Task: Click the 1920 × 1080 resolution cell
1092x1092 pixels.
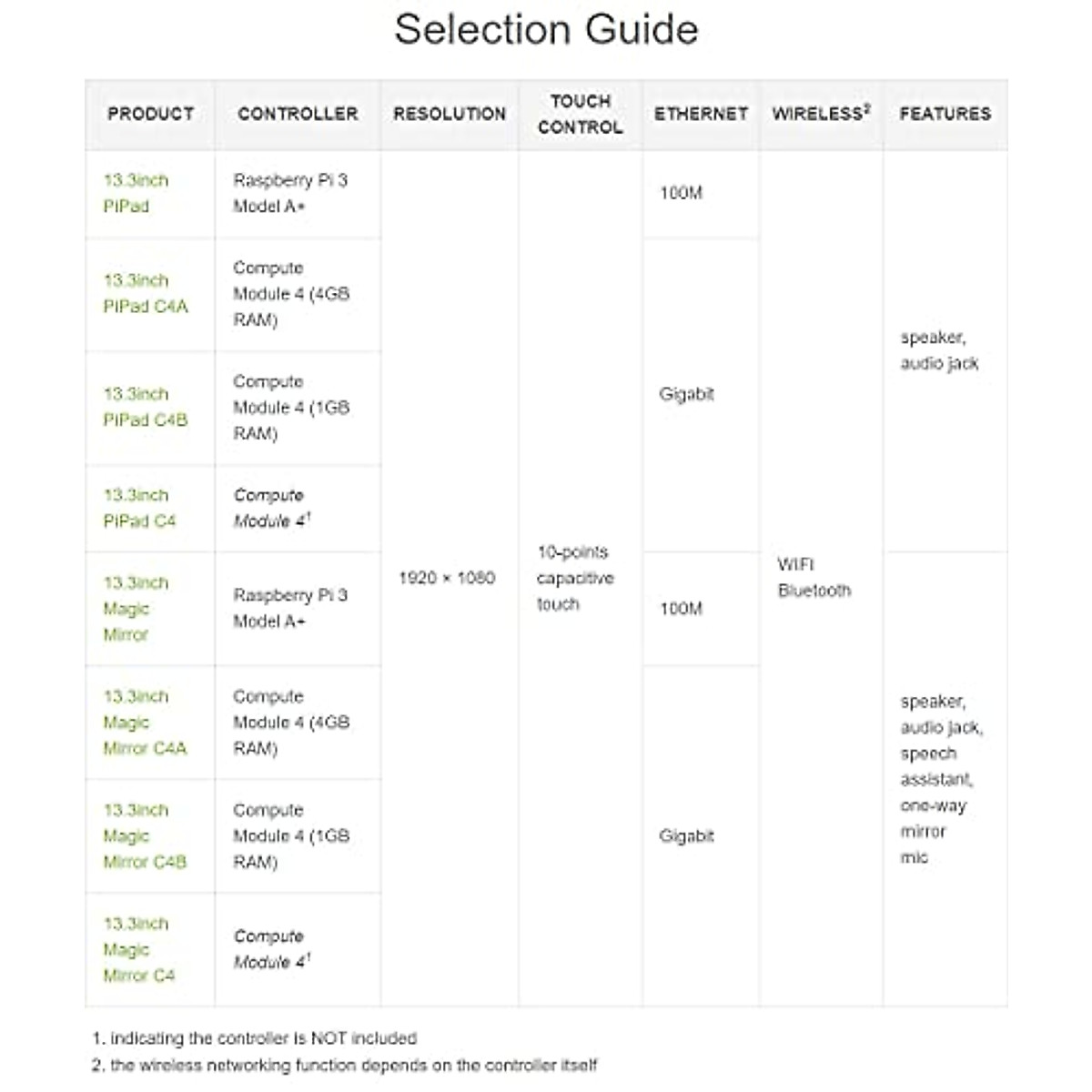Action: 447,578
